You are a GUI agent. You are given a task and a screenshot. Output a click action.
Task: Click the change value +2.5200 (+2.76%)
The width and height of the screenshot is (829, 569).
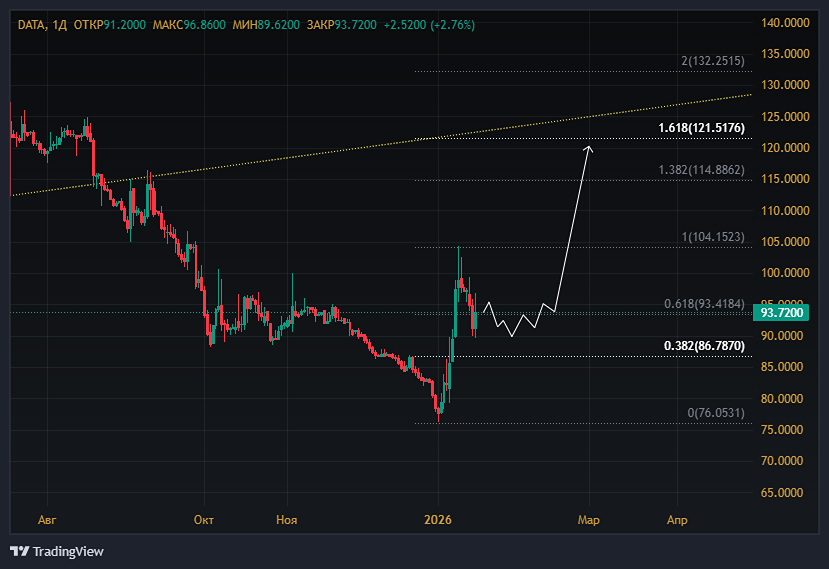click(x=429, y=25)
